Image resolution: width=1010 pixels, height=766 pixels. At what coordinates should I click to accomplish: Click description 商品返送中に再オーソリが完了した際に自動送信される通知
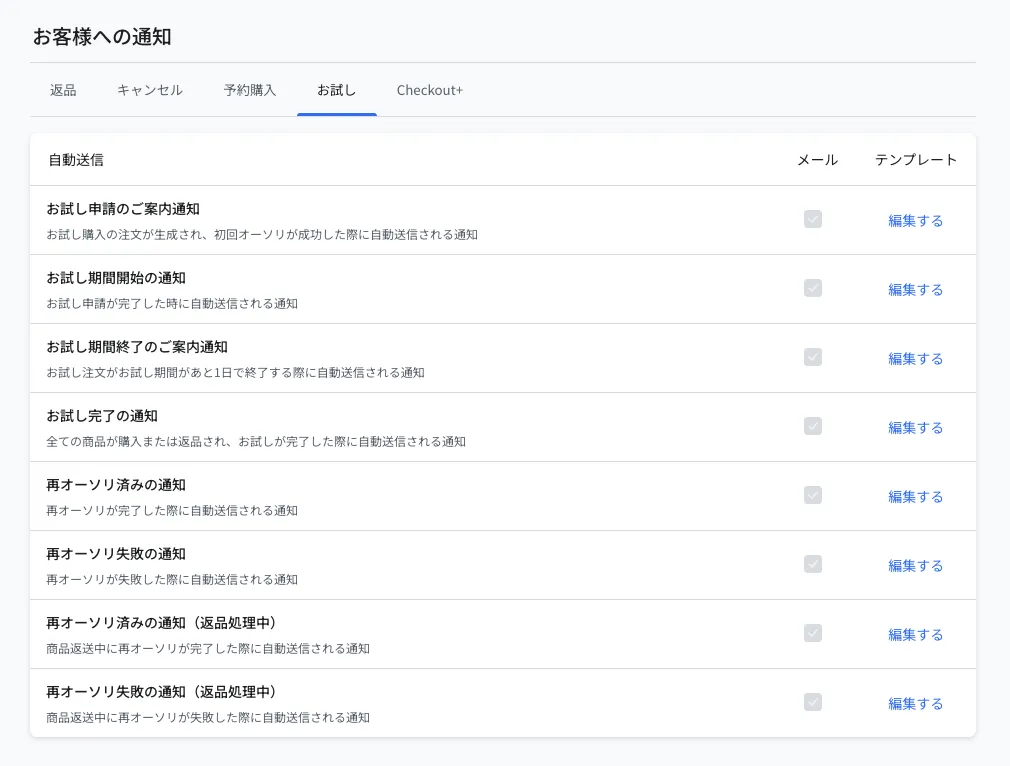point(208,648)
